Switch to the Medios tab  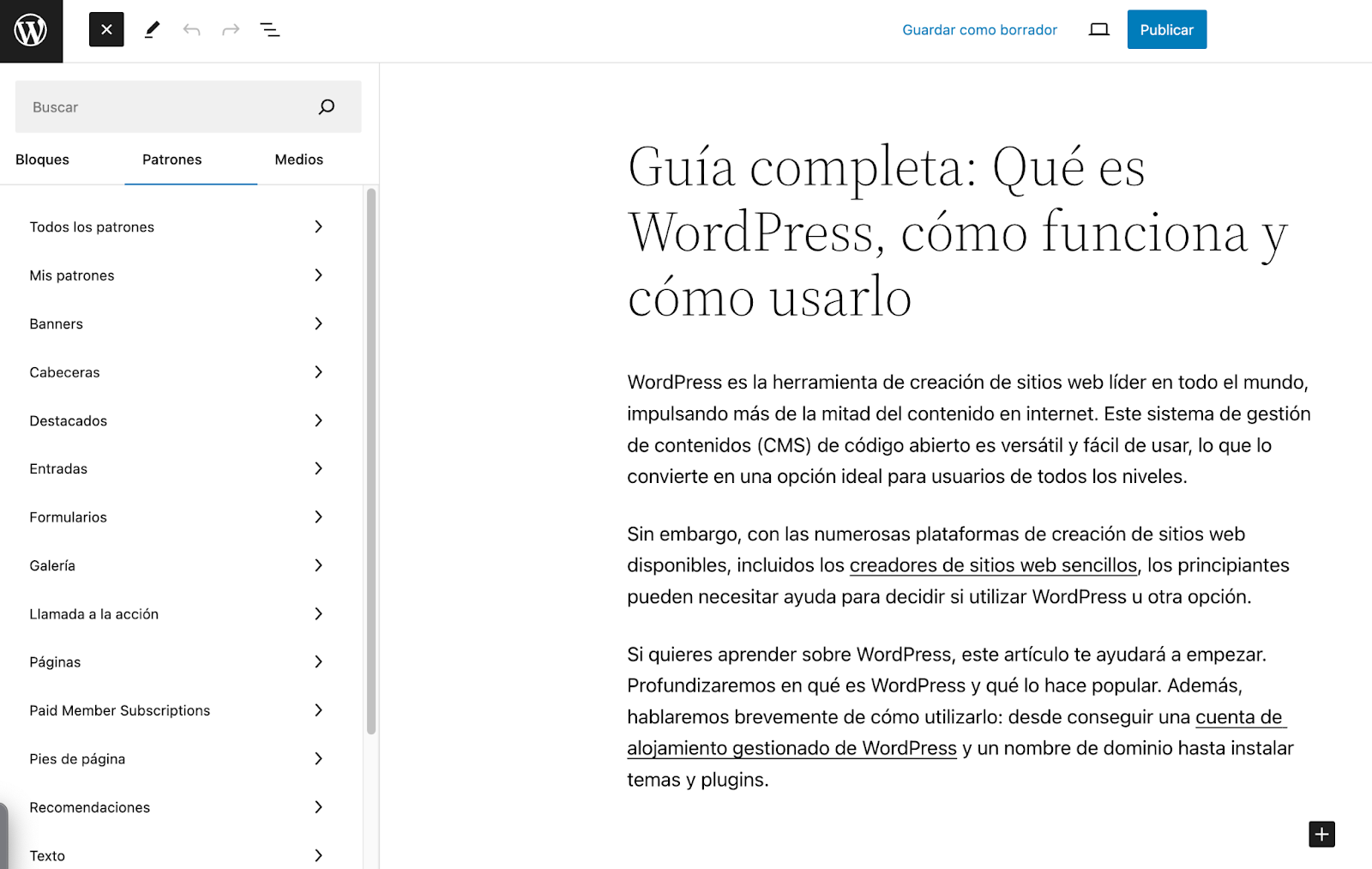tap(299, 160)
